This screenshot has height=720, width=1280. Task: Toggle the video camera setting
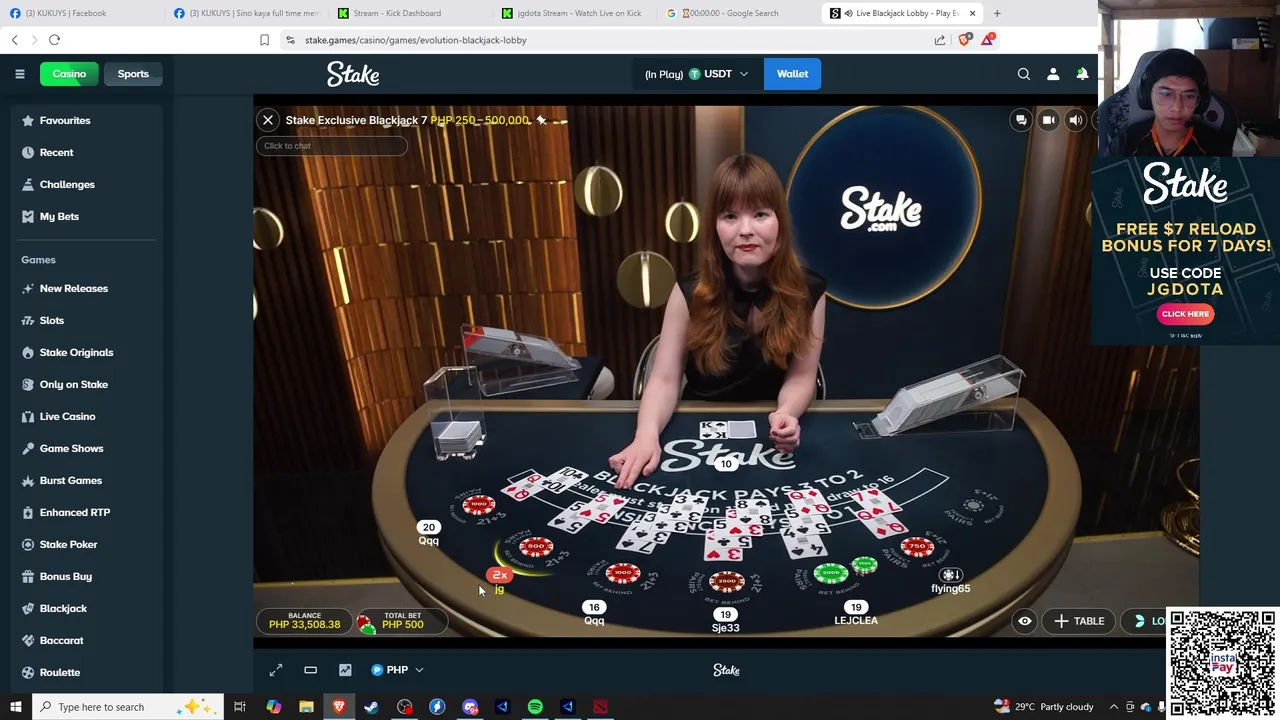click(1048, 120)
